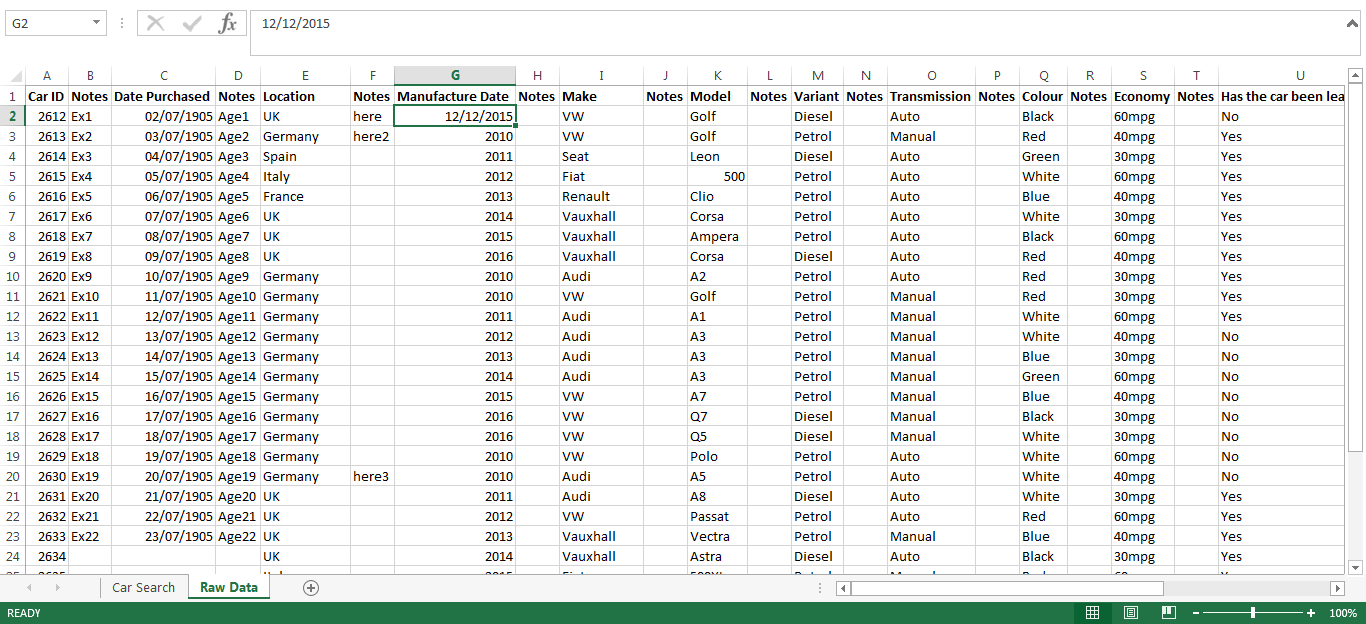Click the Polo model cell
This screenshot has width=1366, height=624.
[717, 456]
